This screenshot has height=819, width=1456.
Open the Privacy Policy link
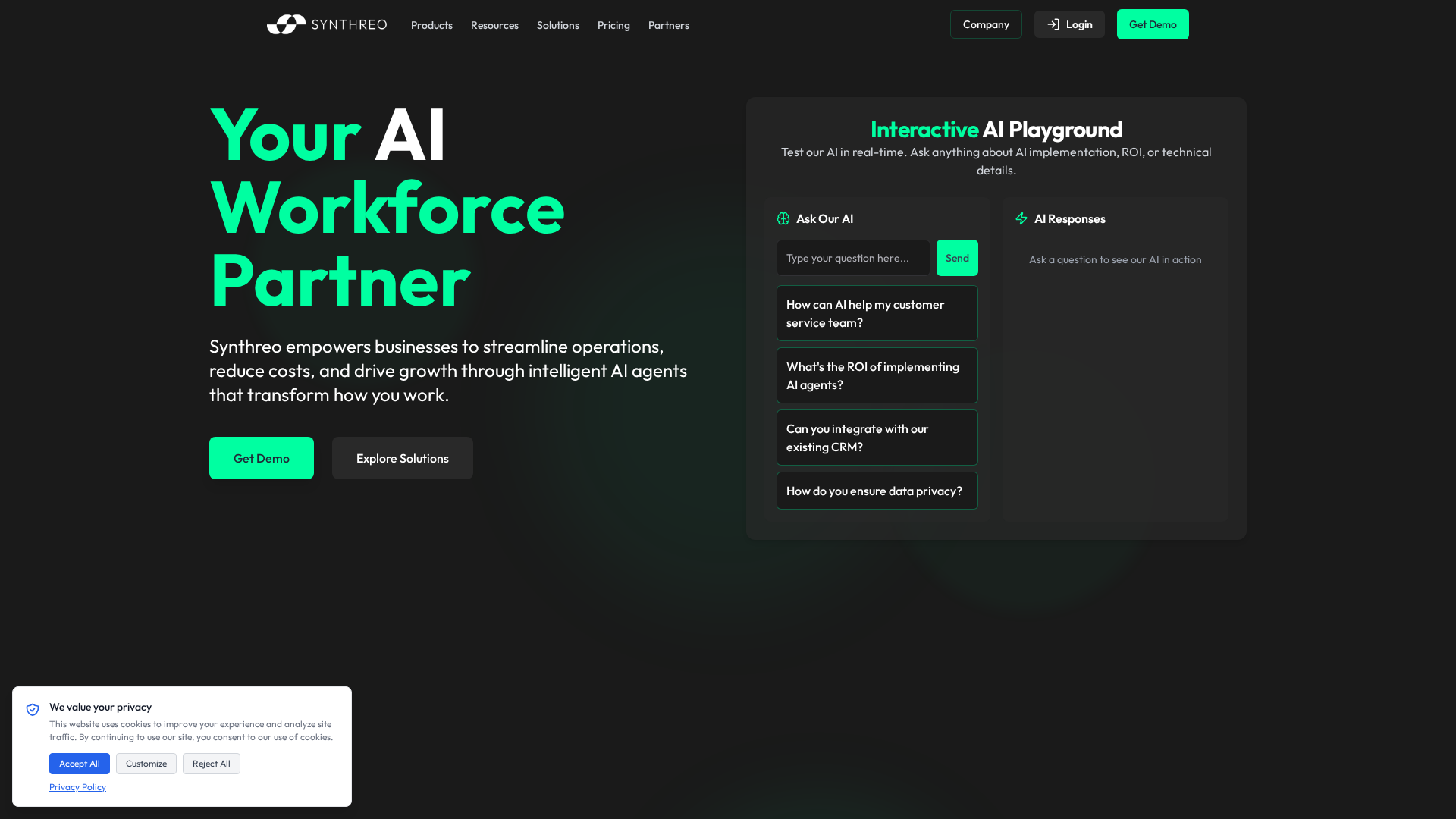[77, 786]
